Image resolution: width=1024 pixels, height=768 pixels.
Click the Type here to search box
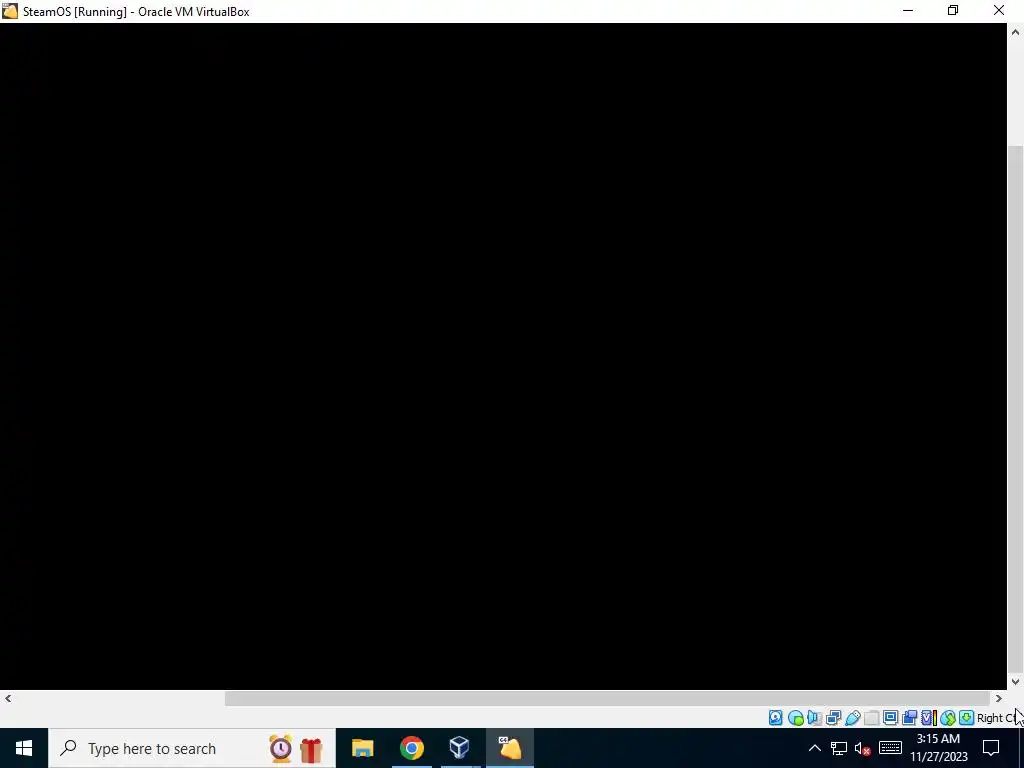(x=192, y=748)
